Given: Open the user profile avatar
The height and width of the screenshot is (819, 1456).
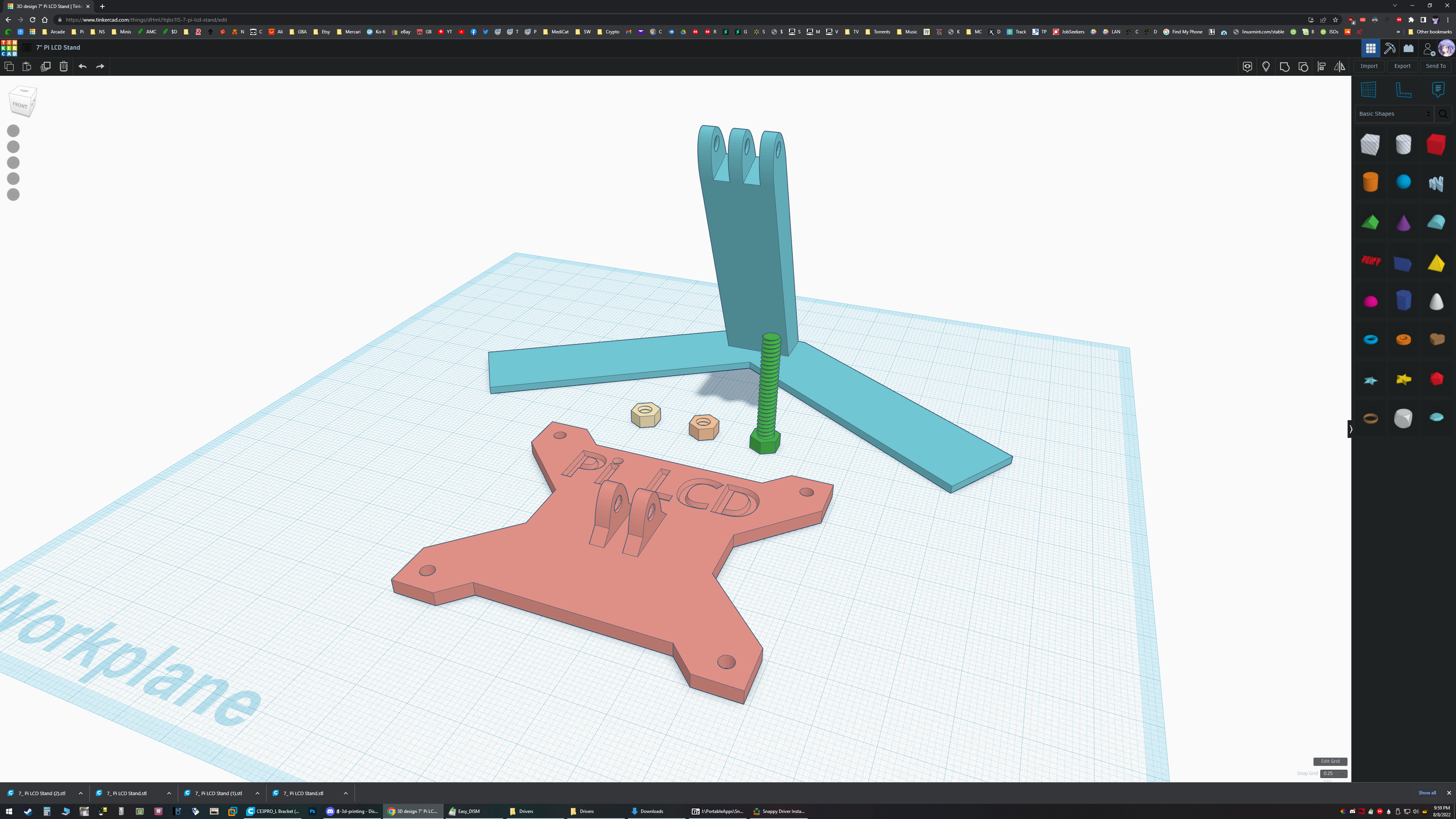Looking at the screenshot, I should tap(1447, 49).
